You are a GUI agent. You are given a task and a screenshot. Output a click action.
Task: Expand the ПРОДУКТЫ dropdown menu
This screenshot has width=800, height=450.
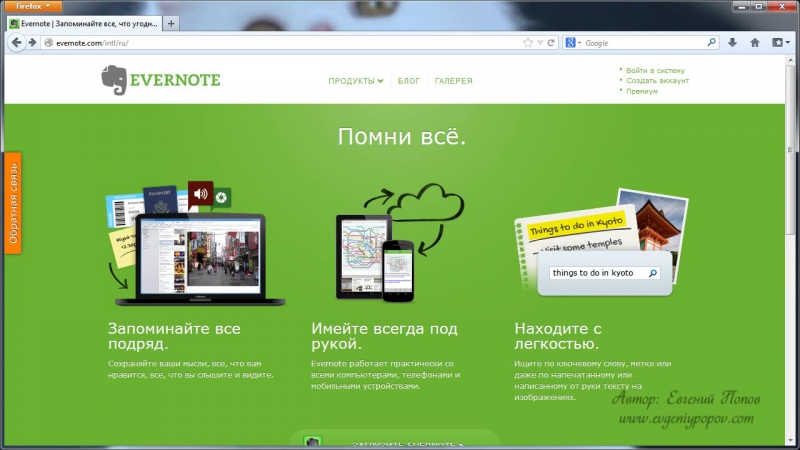click(356, 81)
